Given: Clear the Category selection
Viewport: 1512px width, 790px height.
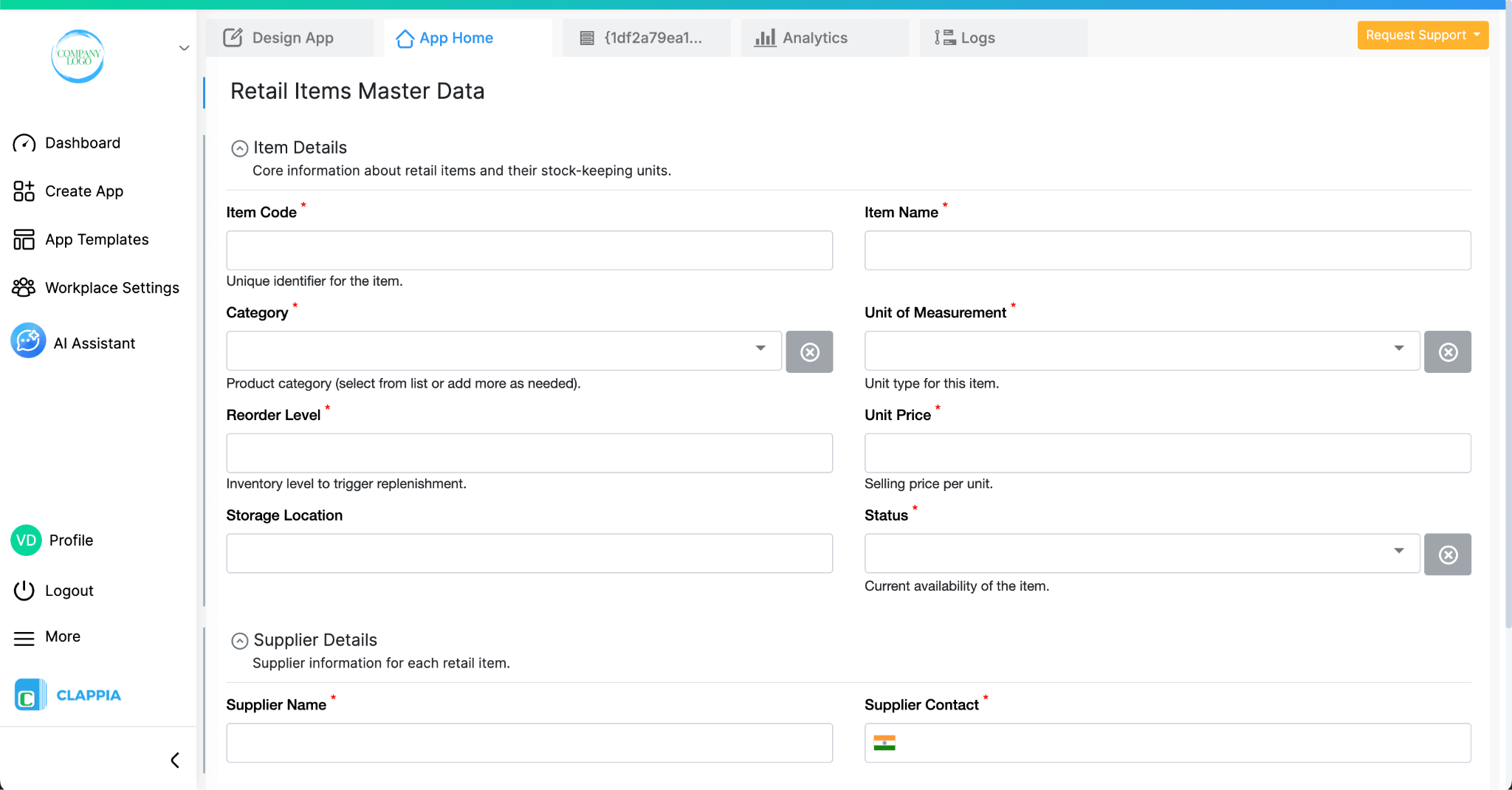Looking at the screenshot, I should [809, 351].
